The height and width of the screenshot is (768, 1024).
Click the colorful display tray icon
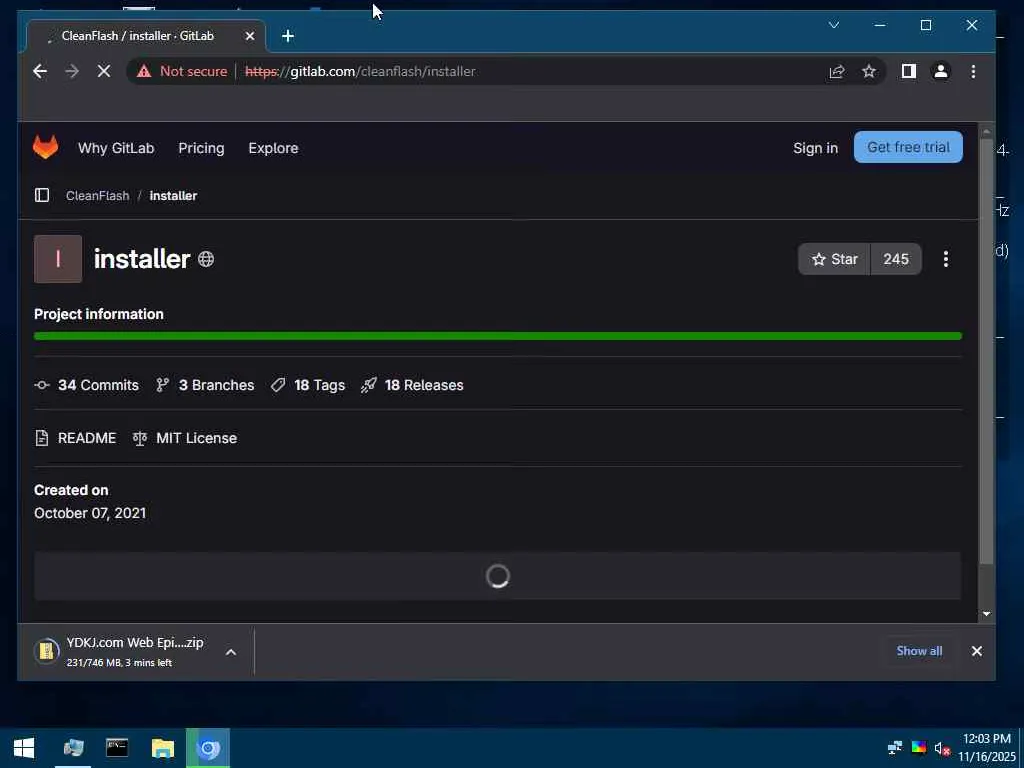pyautogui.click(x=919, y=747)
